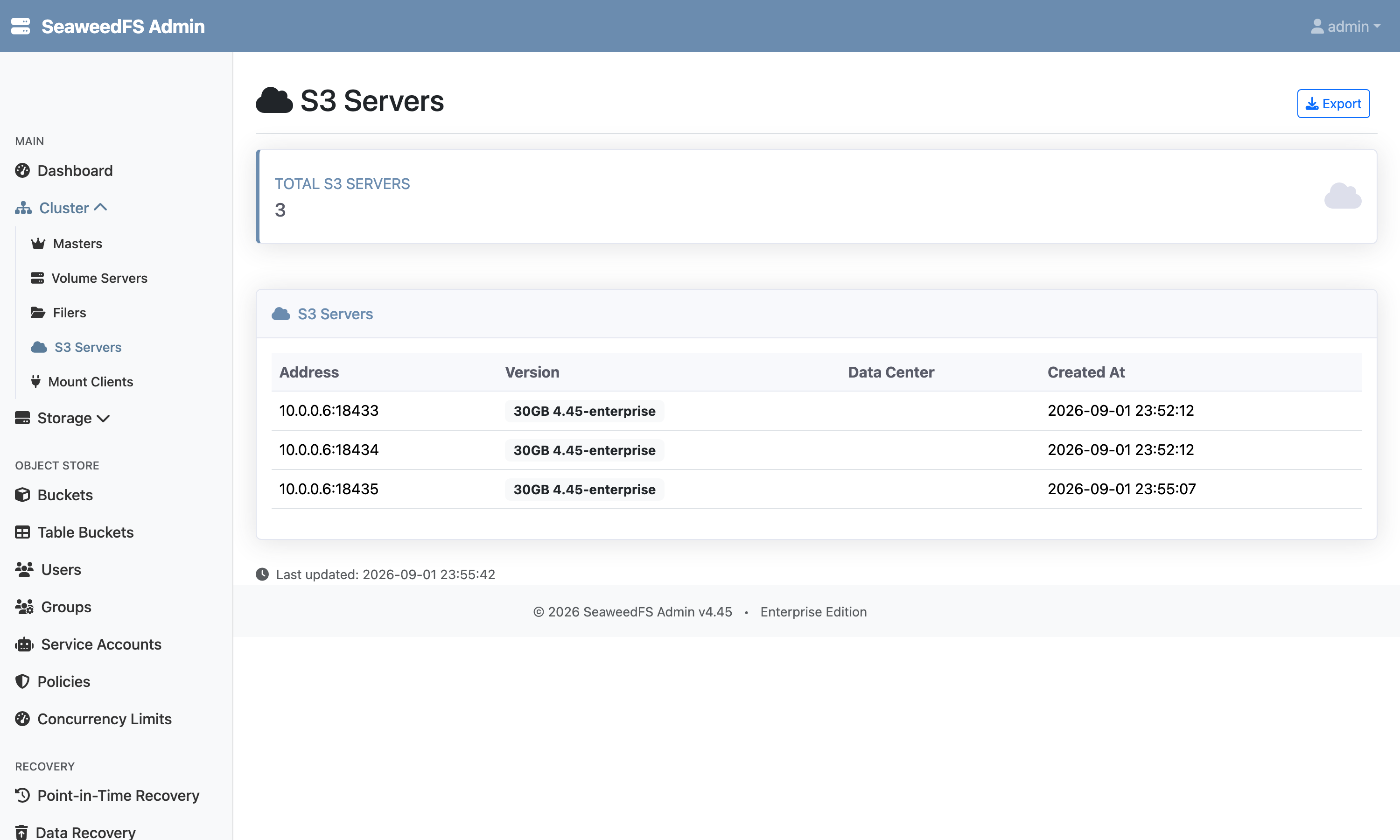This screenshot has width=1400, height=840.
Task: Open Point-in-Time Recovery page
Action: [x=118, y=795]
